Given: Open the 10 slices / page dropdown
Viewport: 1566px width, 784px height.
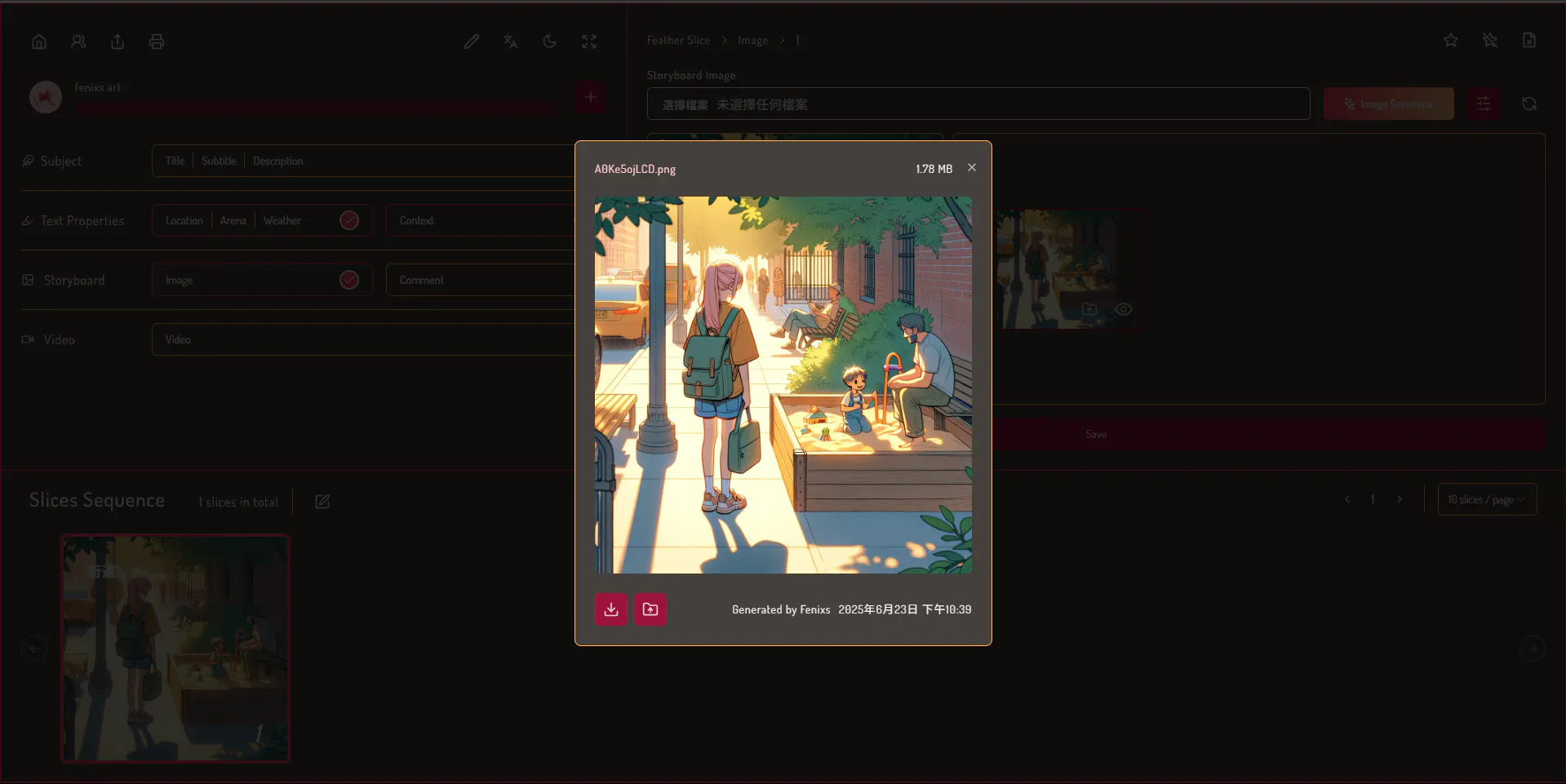Looking at the screenshot, I should pos(1487,499).
